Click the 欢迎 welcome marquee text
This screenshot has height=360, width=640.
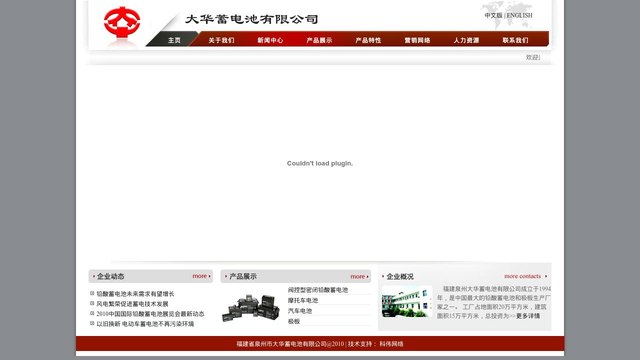pyautogui.click(x=533, y=58)
